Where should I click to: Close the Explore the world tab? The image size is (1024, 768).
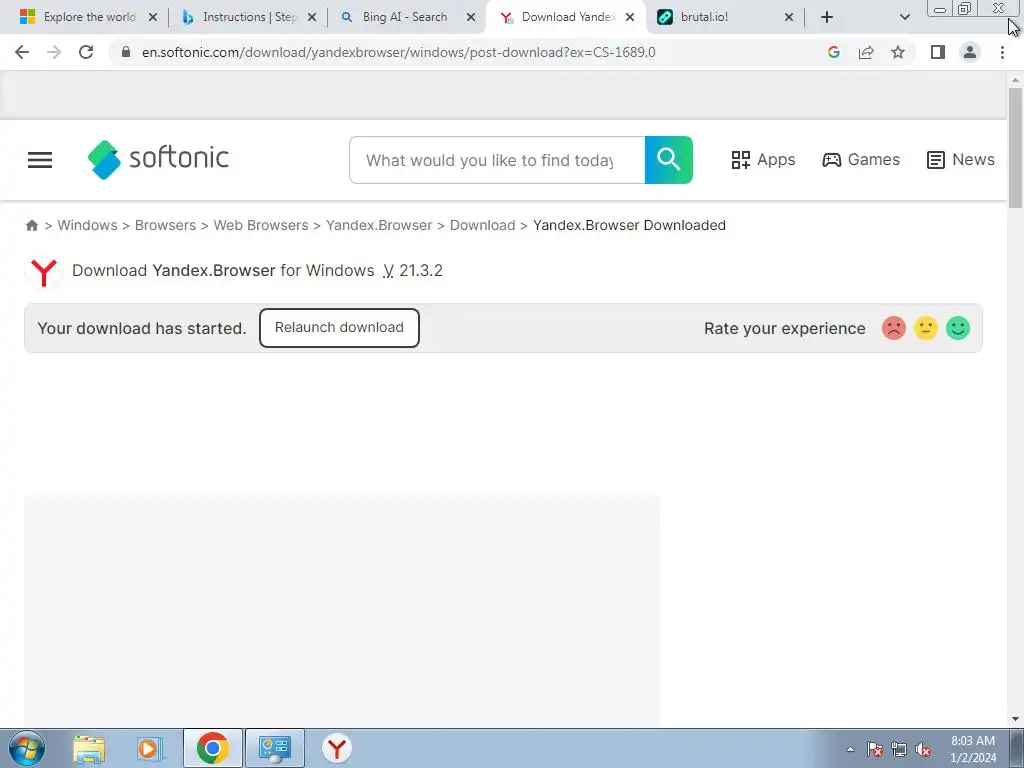tap(152, 17)
